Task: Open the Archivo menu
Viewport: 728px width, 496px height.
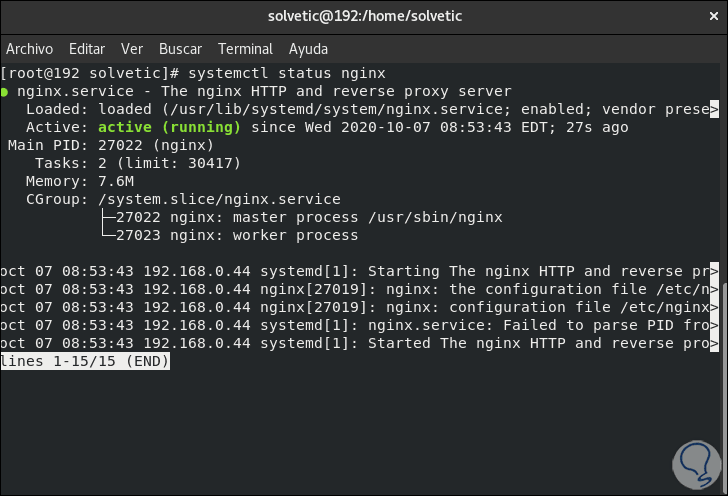Action: click(x=30, y=49)
